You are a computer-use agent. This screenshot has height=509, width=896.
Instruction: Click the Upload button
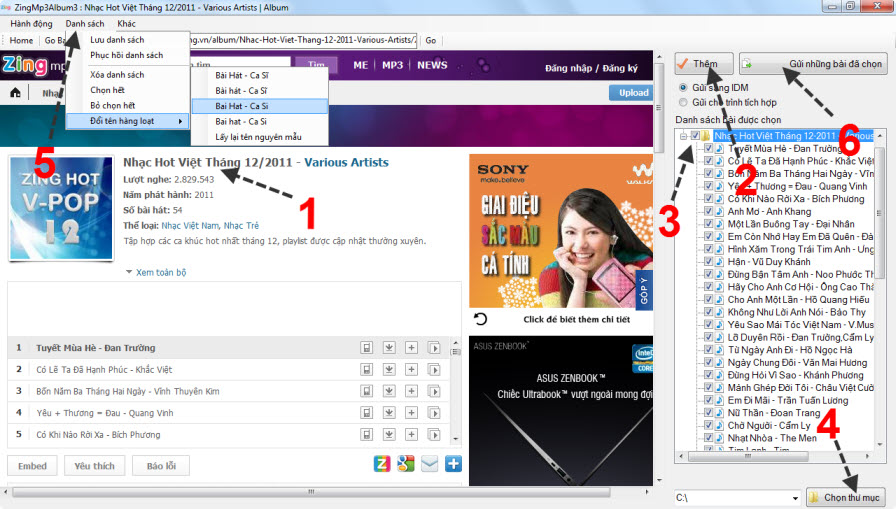click(631, 93)
